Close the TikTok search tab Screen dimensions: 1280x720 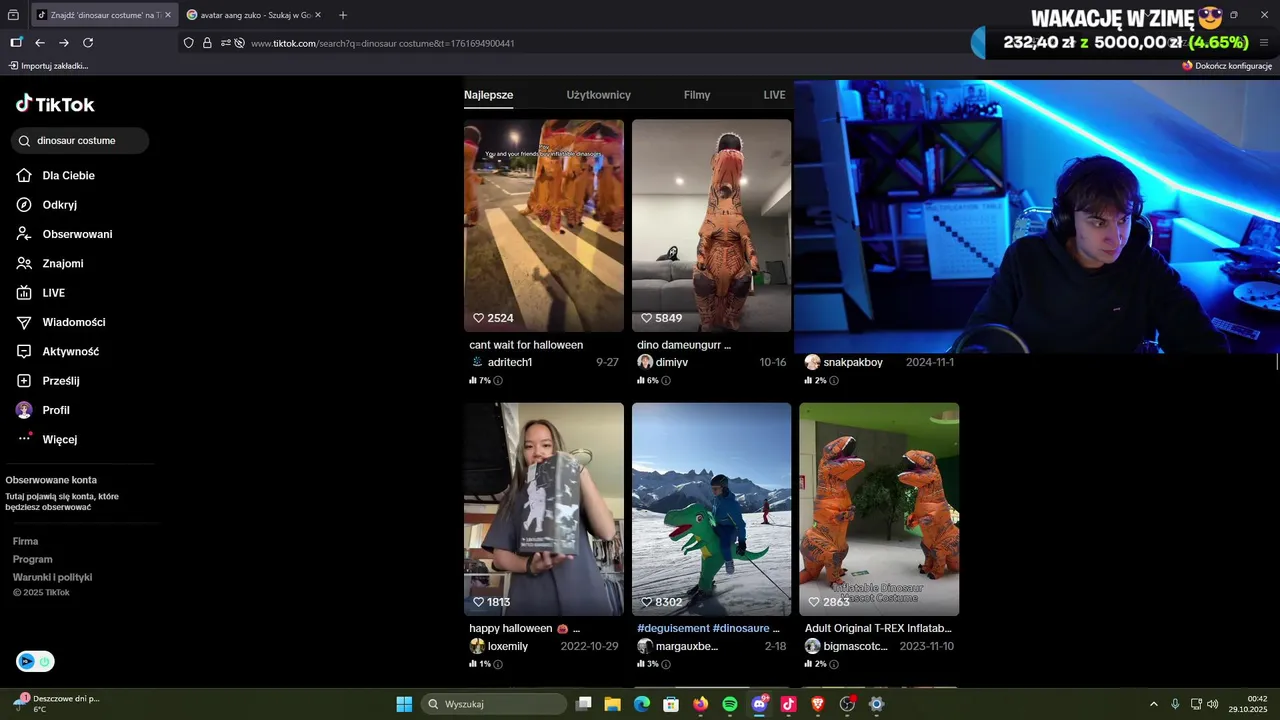click(167, 15)
